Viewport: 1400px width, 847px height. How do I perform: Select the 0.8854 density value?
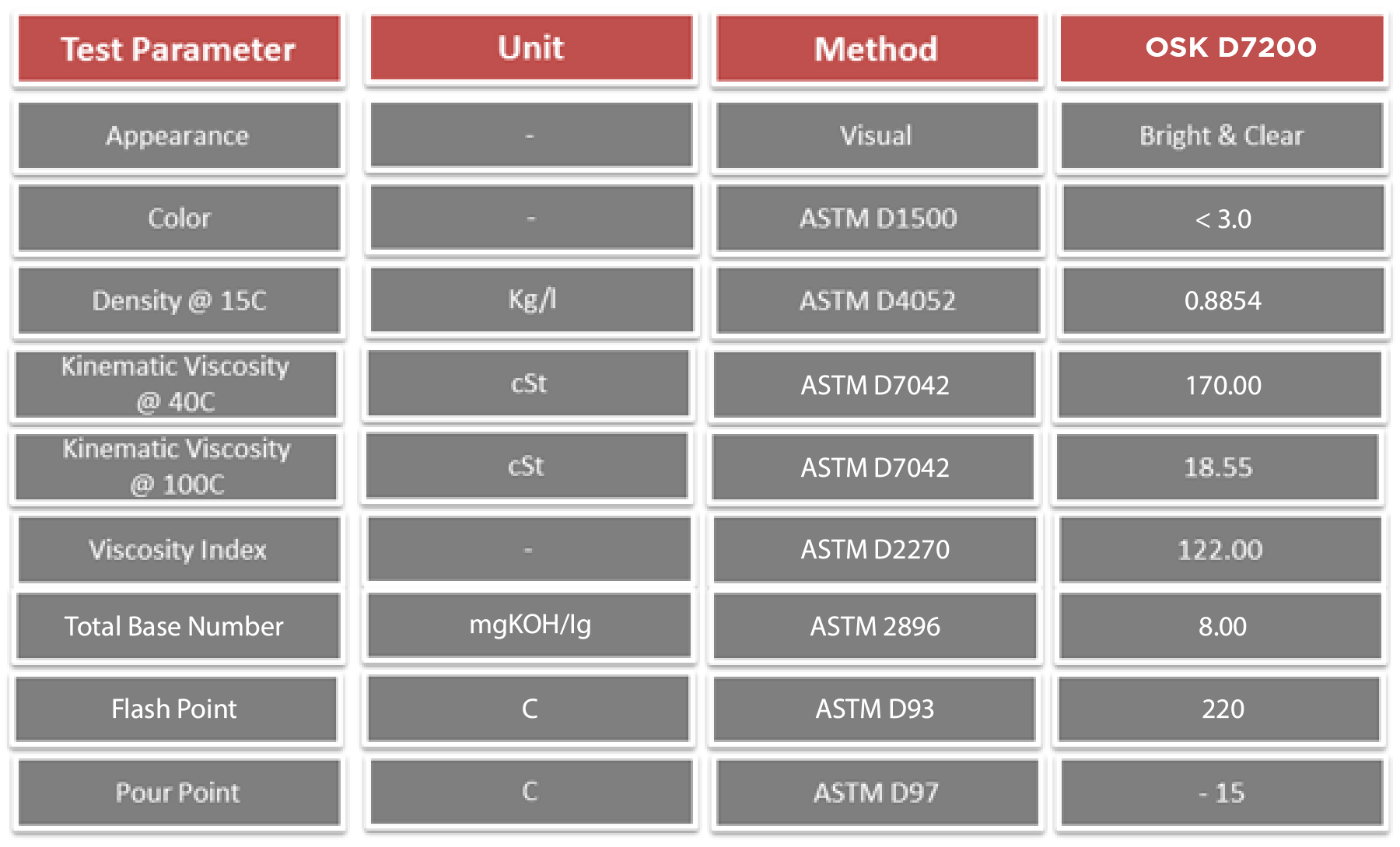1223,301
